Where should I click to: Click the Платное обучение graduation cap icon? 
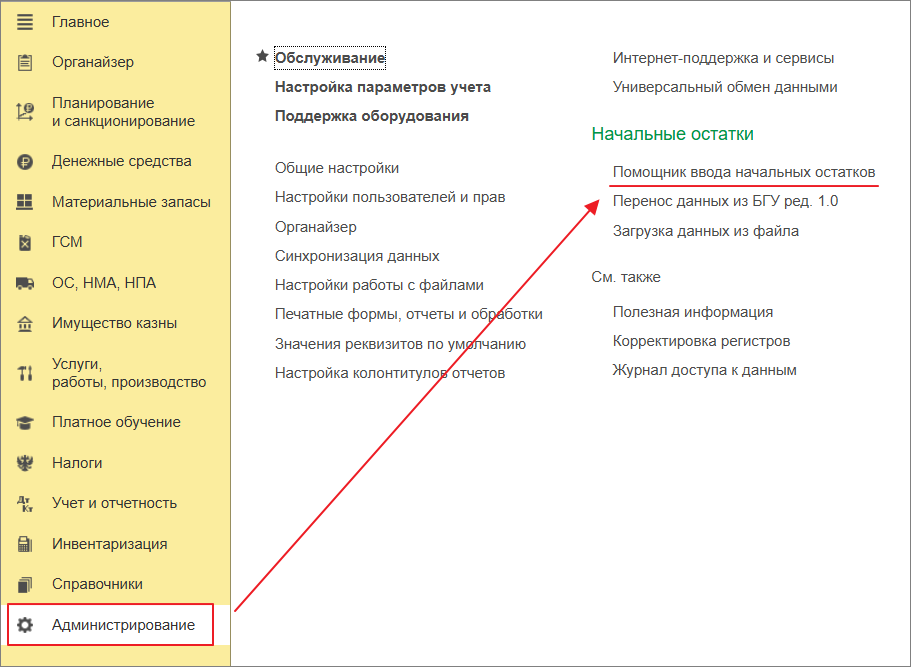(x=24, y=421)
